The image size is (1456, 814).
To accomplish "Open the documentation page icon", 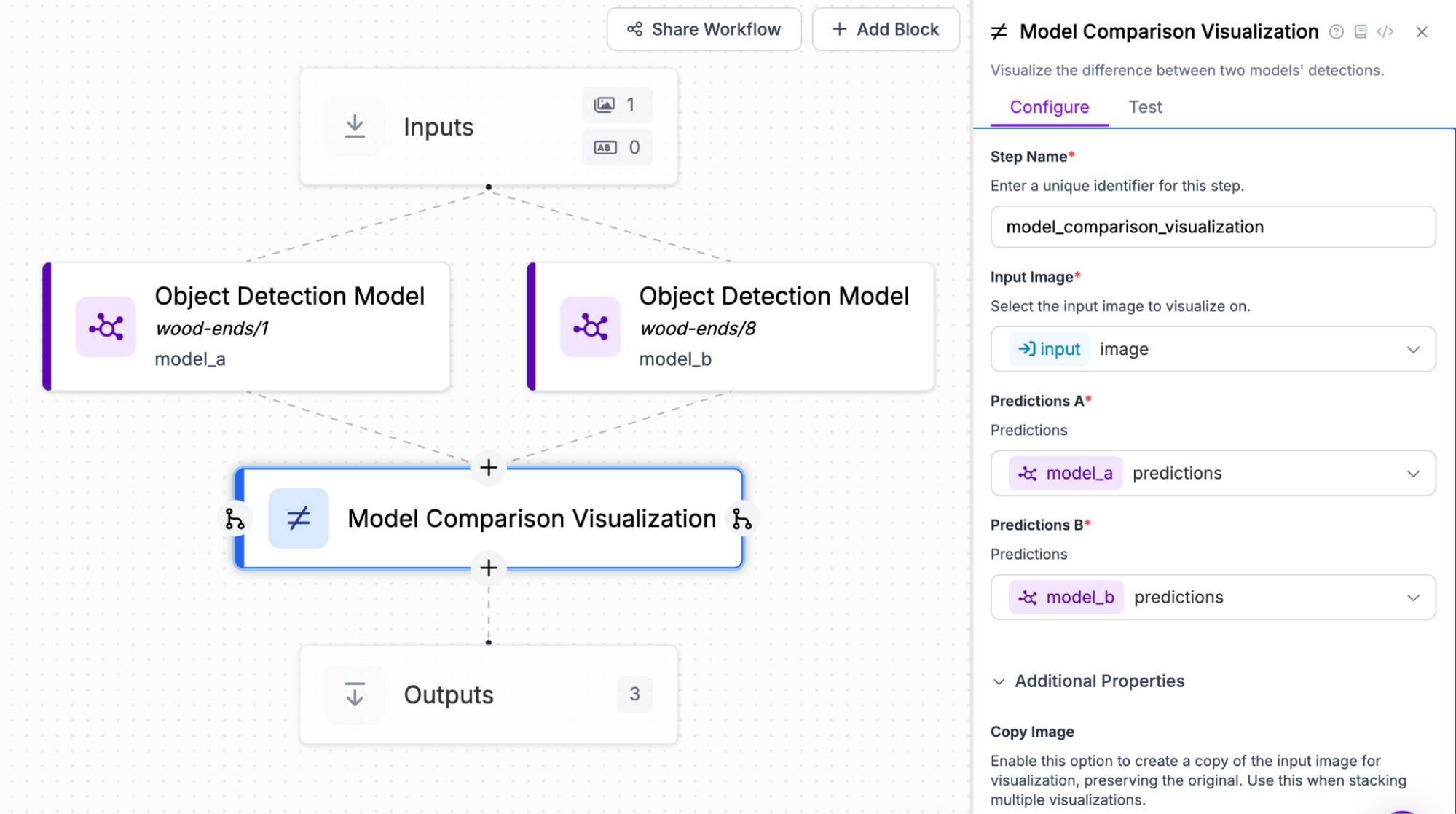I will click(x=1360, y=31).
